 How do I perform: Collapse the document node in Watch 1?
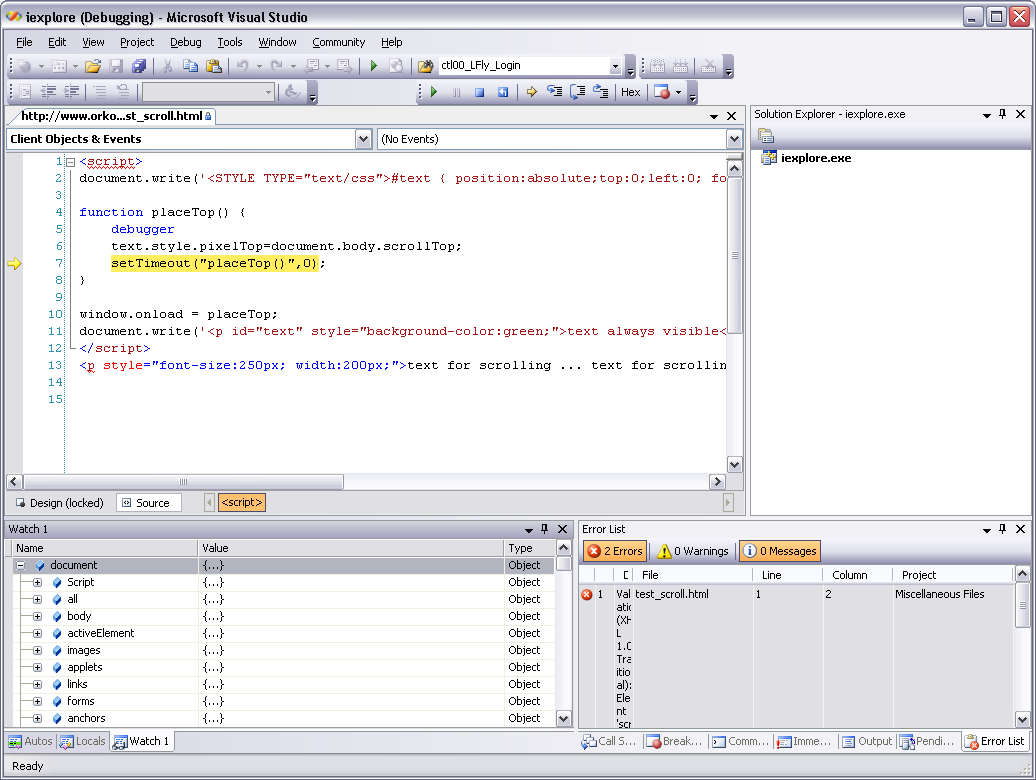pyautogui.click(x=20, y=565)
